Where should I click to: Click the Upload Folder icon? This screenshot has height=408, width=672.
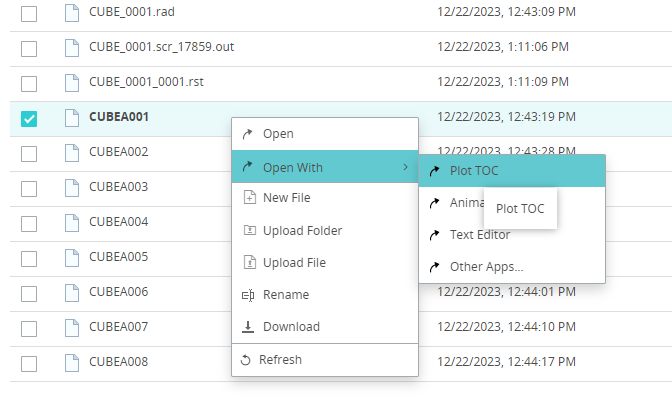coord(249,231)
